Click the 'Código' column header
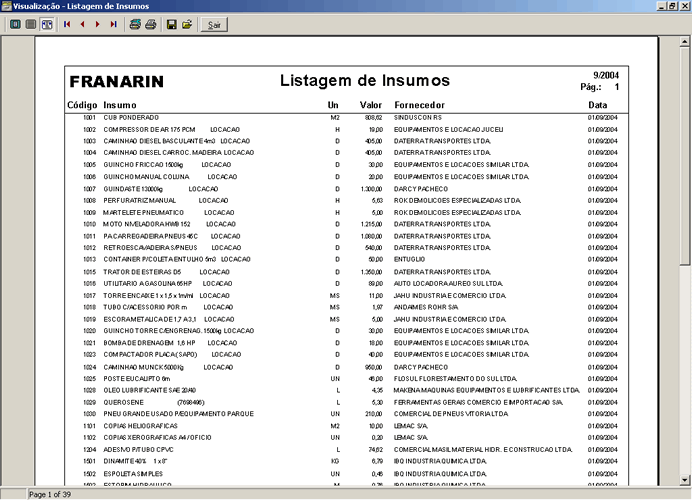 (x=82, y=105)
